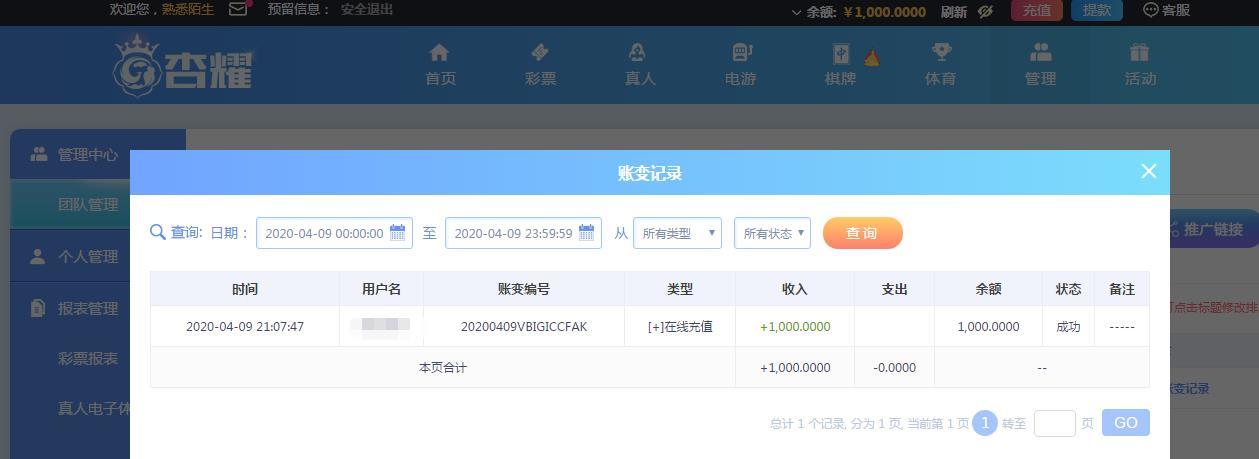Click the orange 查询 search button

click(x=862, y=233)
